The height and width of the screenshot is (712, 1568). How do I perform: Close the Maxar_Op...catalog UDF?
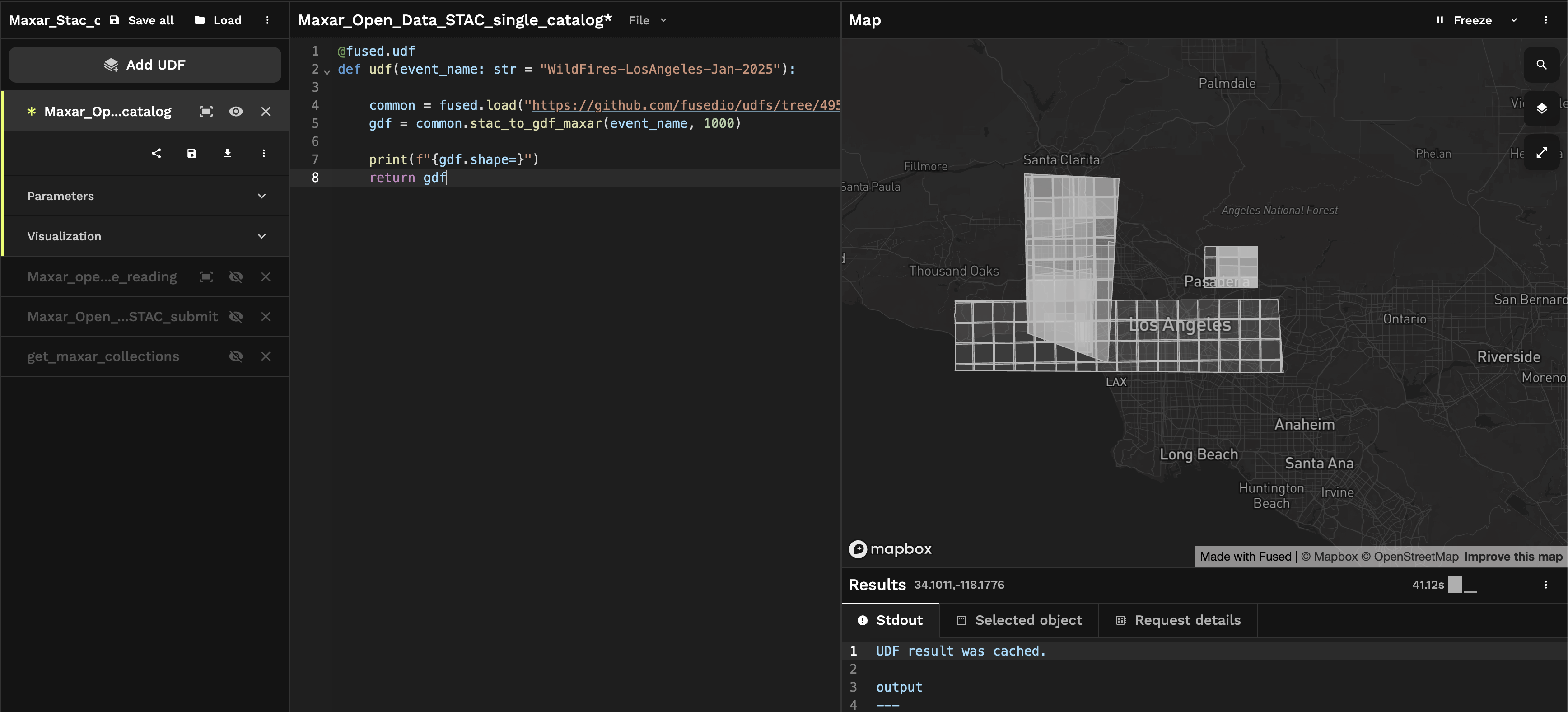coord(266,112)
